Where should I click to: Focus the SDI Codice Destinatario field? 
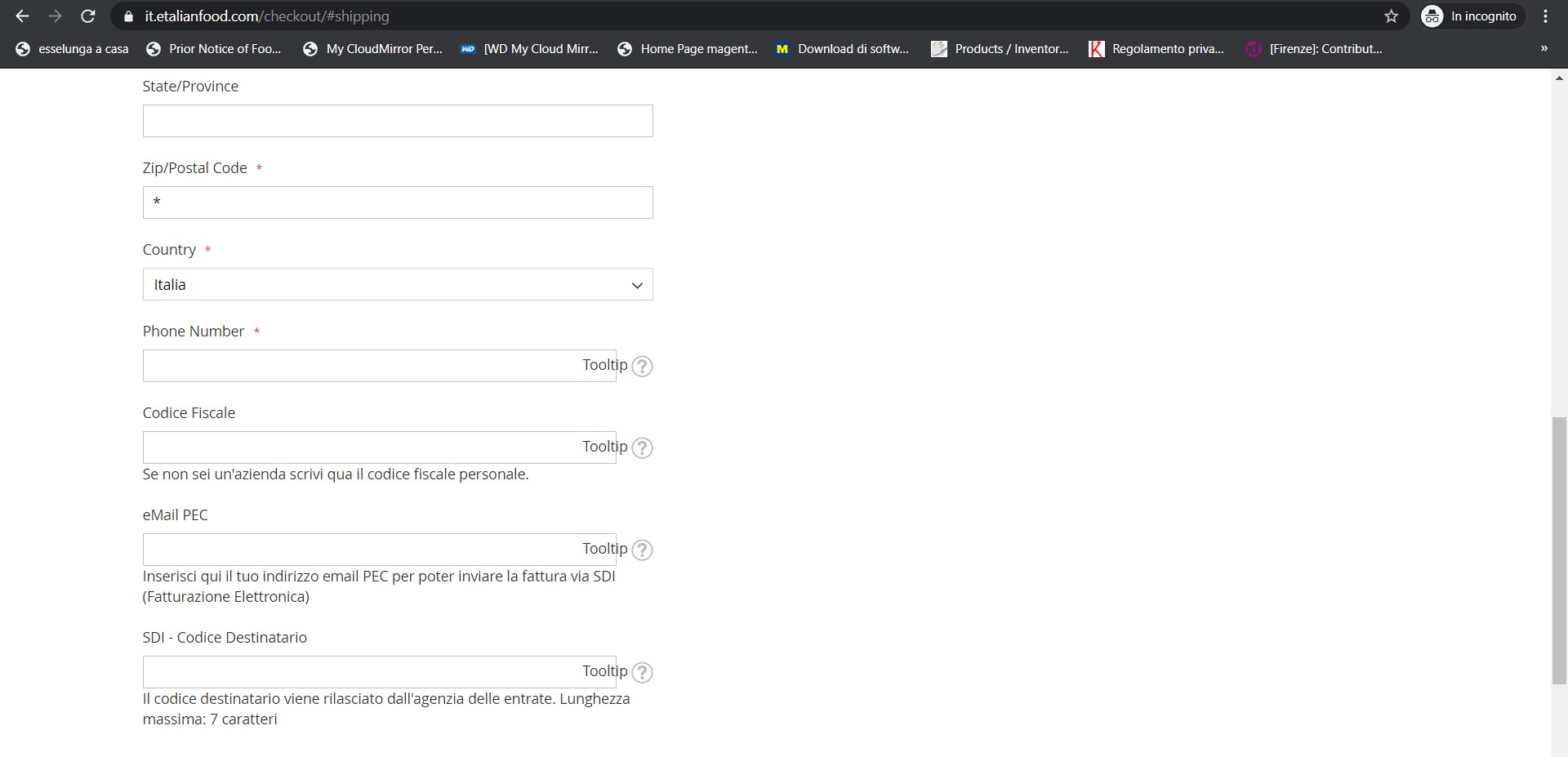[380, 672]
